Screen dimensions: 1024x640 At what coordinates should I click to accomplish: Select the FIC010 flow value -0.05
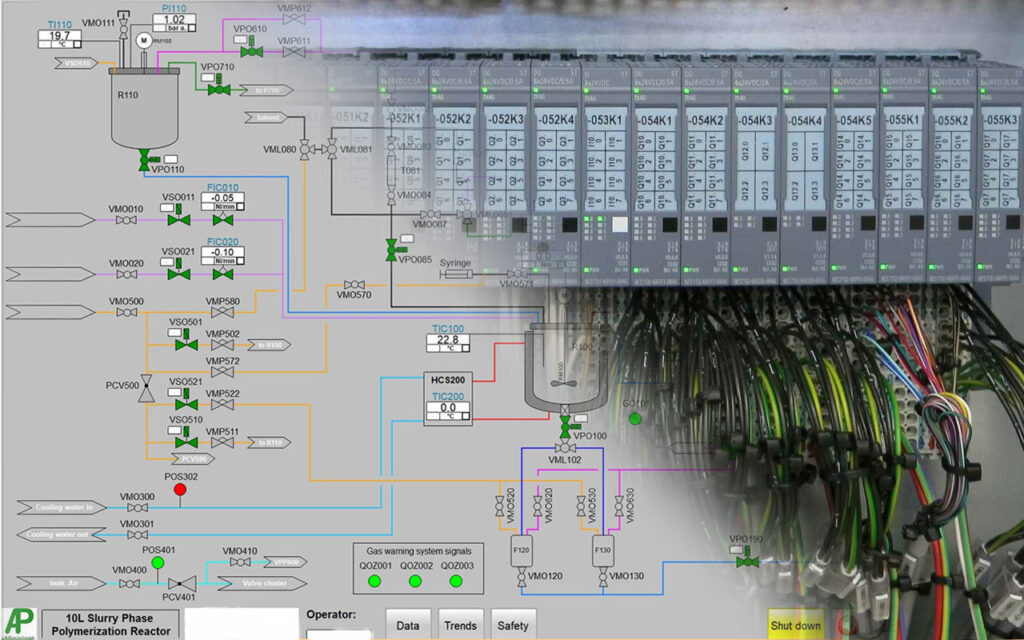223,198
